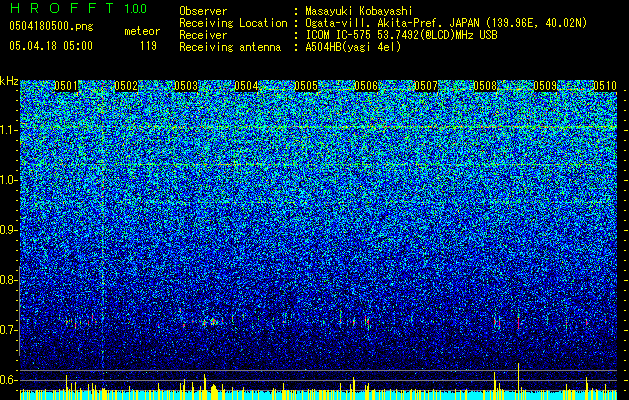Screen dimensions: 629x400
Task: Click the 0502 time marker
Action: coord(126,86)
